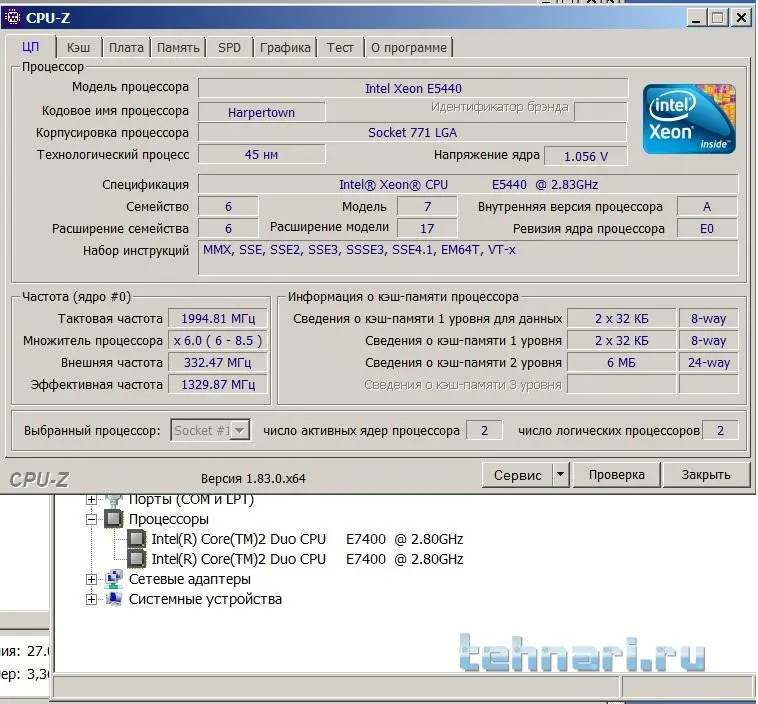Click the 1329.87 МГц effective frequency value
The width and height of the screenshot is (758, 704).
pos(218,385)
